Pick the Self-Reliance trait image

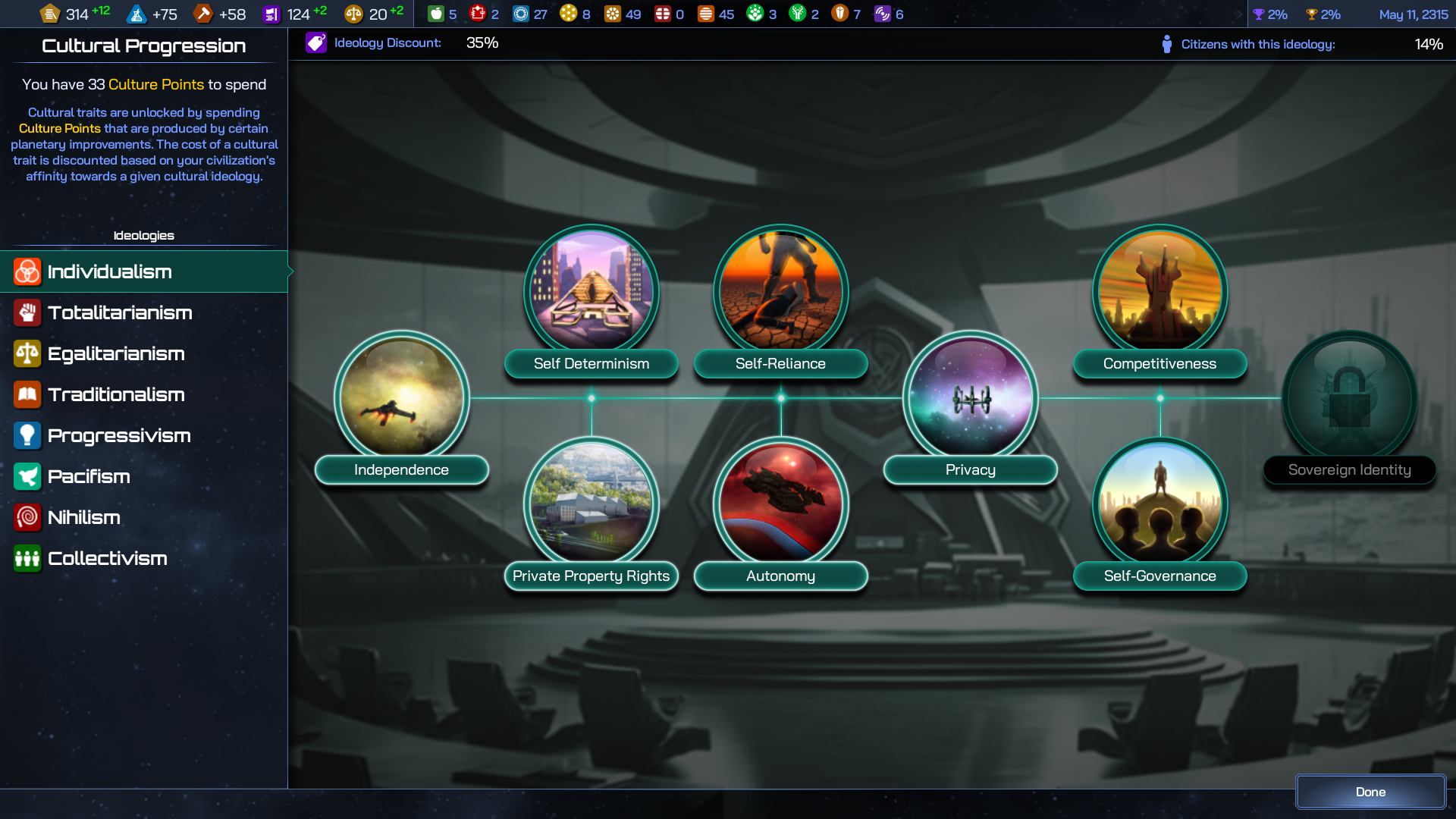[x=781, y=292]
